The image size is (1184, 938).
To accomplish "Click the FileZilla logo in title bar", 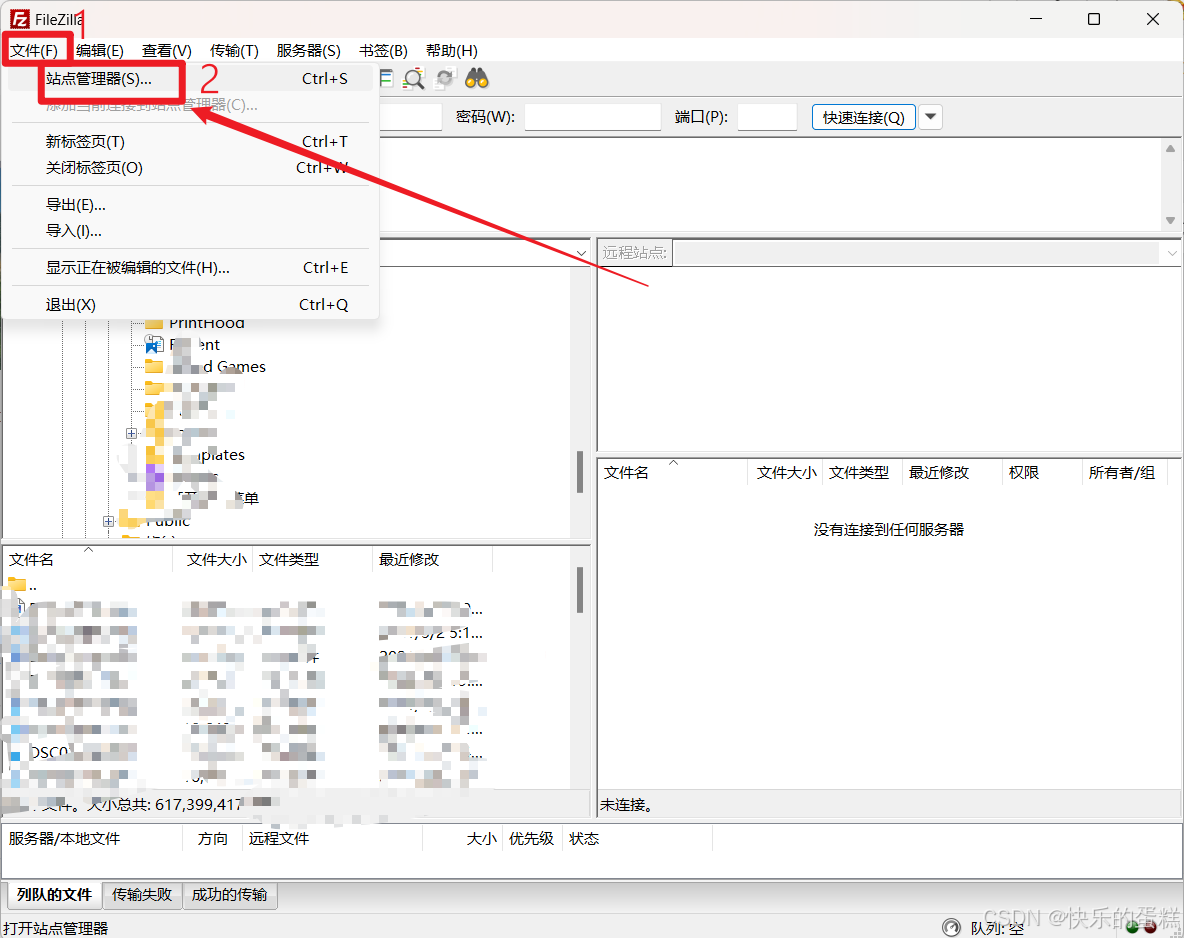I will tap(20, 19).
